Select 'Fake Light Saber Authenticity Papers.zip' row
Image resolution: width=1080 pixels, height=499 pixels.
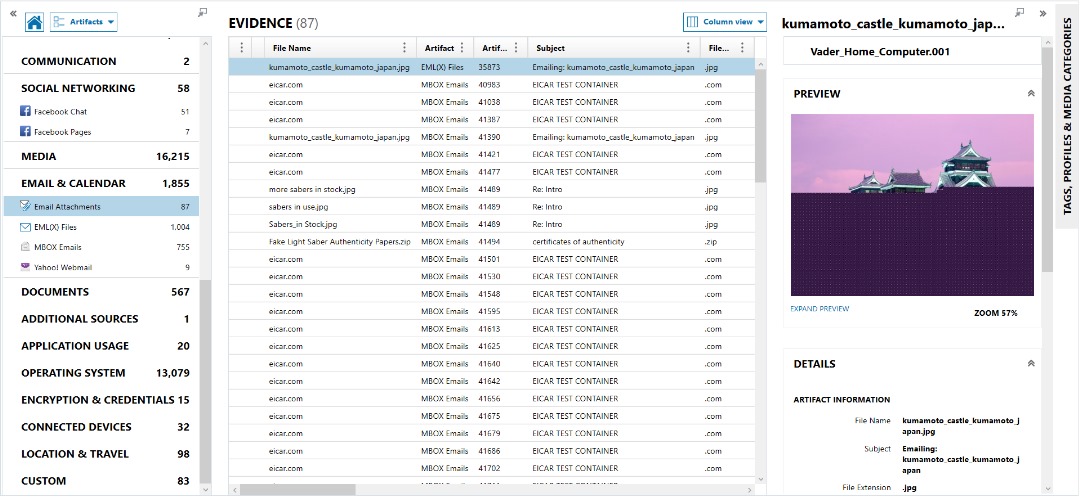click(x=492, y=242)
